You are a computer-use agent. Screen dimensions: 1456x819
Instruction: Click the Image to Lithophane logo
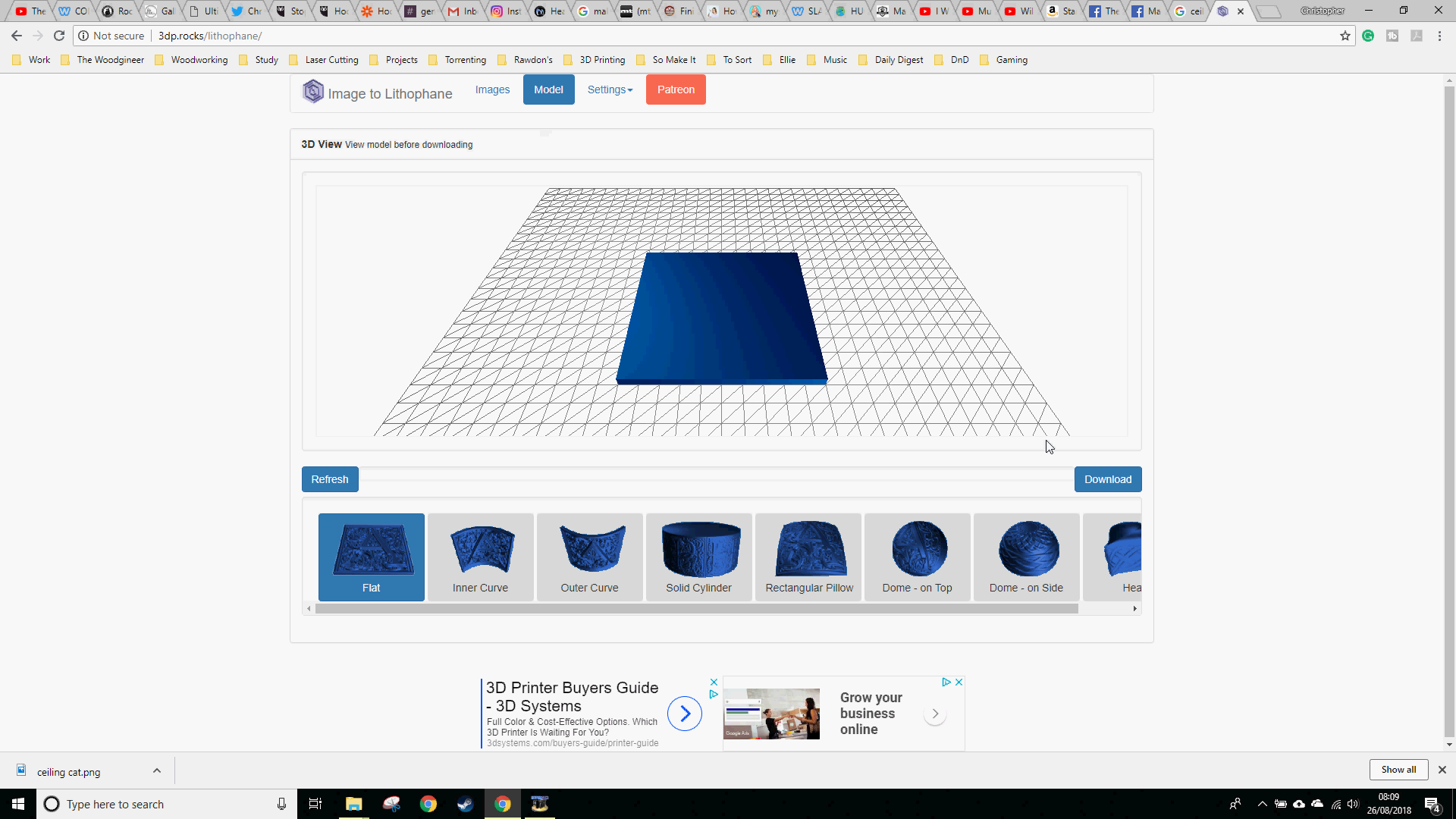(x=378, y=93)
